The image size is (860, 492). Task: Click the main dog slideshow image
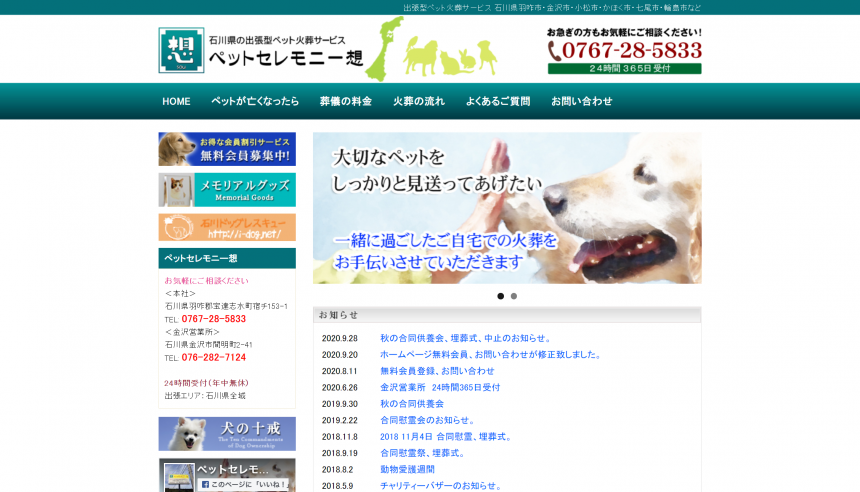point(507,208)
